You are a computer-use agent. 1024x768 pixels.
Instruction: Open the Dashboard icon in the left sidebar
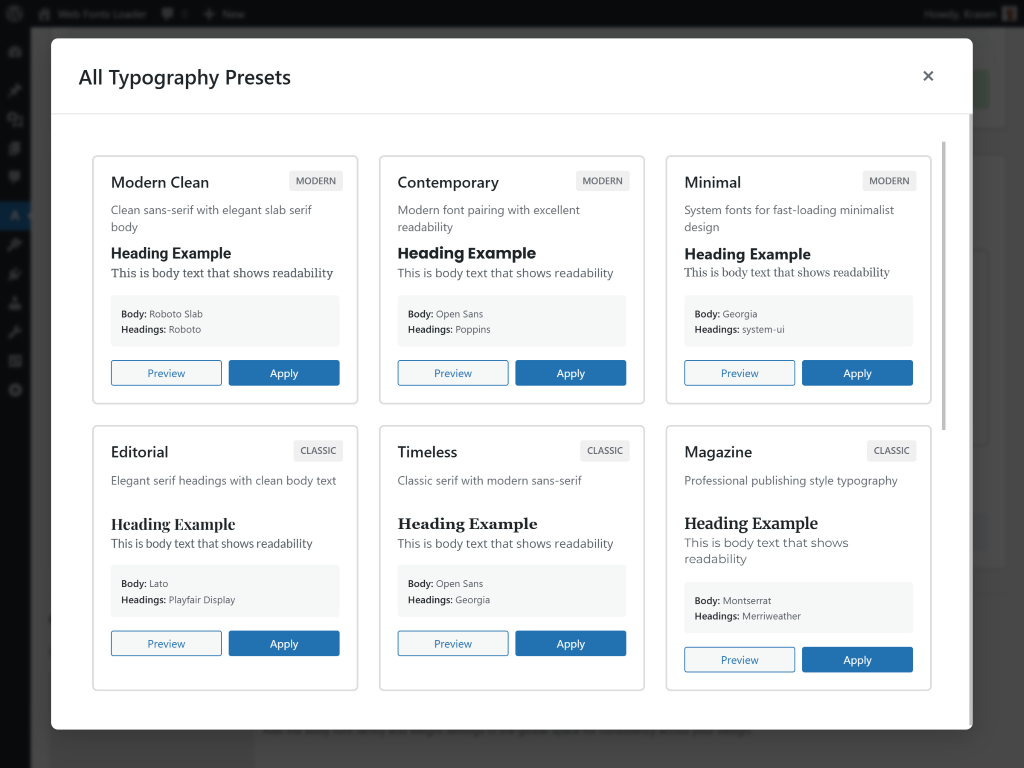pos(14,52)
